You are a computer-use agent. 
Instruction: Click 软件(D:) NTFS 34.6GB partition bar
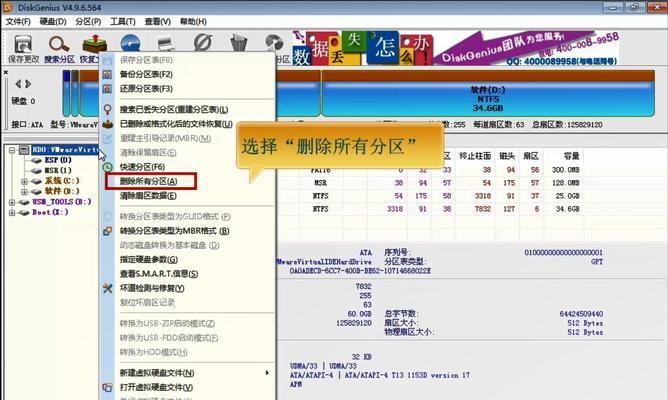488,94
